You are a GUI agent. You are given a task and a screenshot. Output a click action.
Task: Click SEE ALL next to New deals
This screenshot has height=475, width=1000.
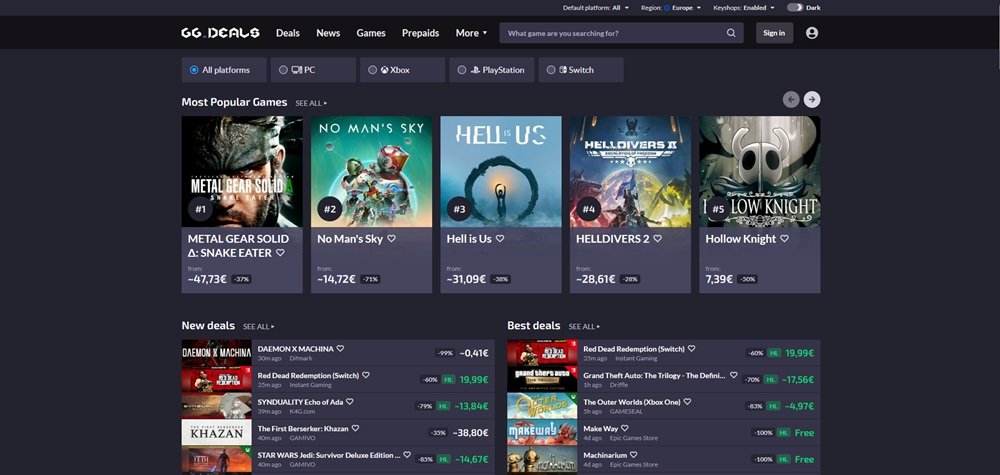258,326
